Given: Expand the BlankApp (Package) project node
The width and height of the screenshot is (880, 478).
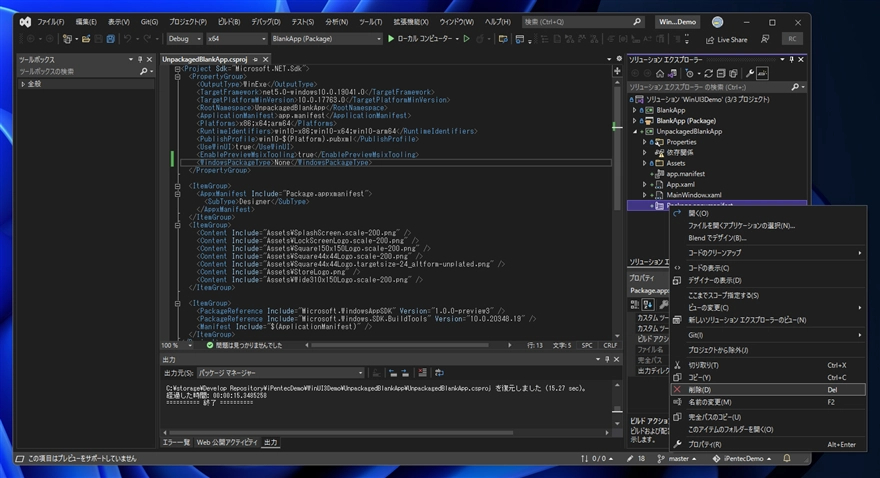Looking at the screenshot, I should point(635,121).
